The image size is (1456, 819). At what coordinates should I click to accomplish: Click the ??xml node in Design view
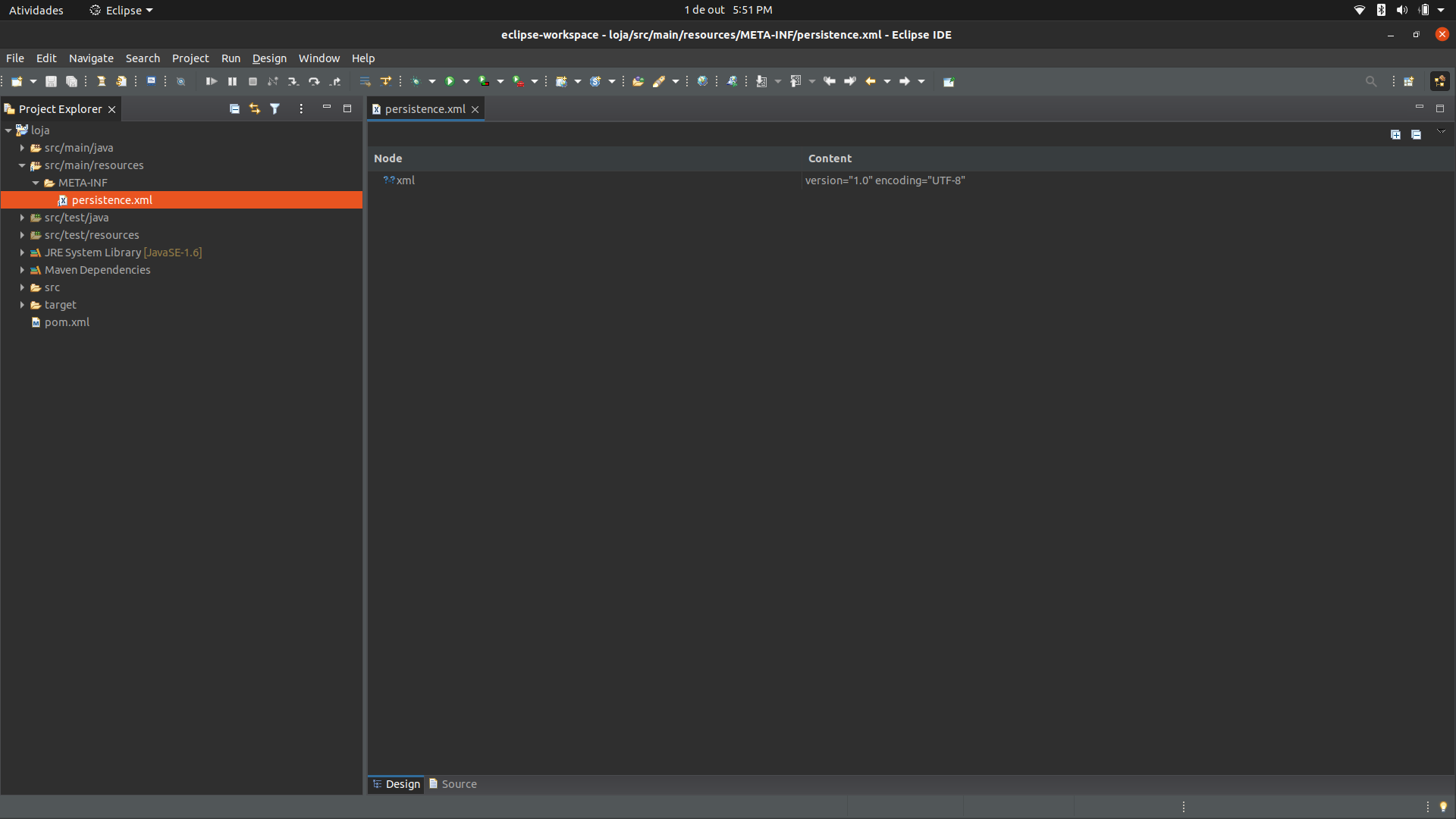pyautogui.click(x=399, y=179)
